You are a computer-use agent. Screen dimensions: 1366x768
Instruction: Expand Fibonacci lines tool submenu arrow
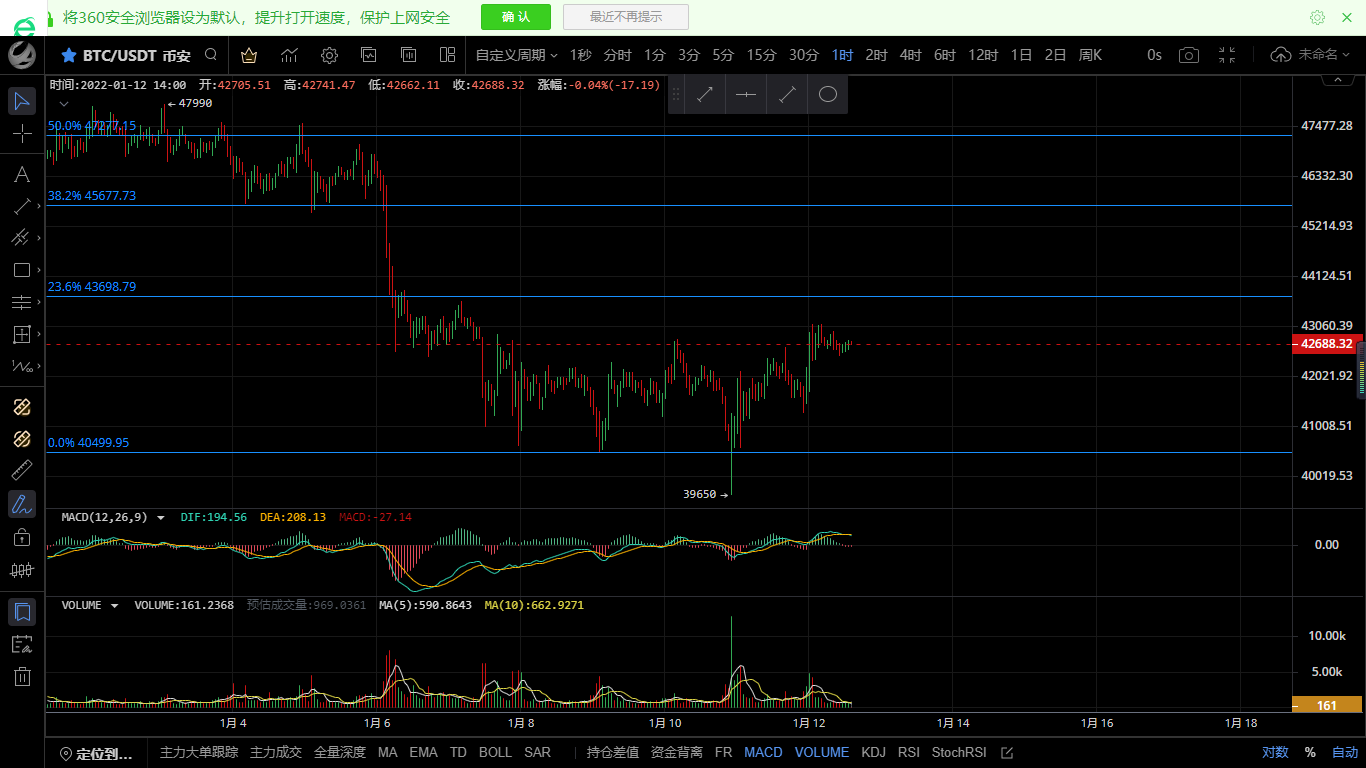[39, 302]
